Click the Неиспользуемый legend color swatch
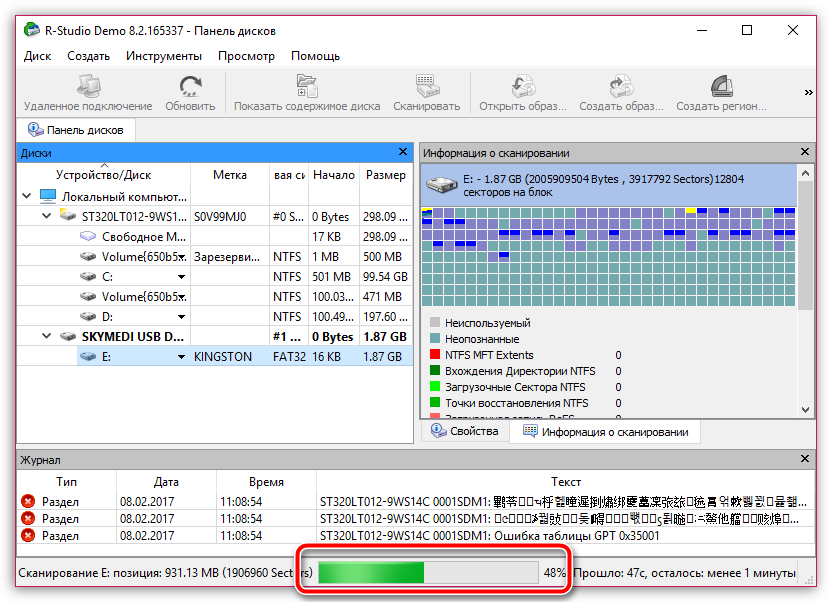832x602 pixels. click(x=435, y=322)
